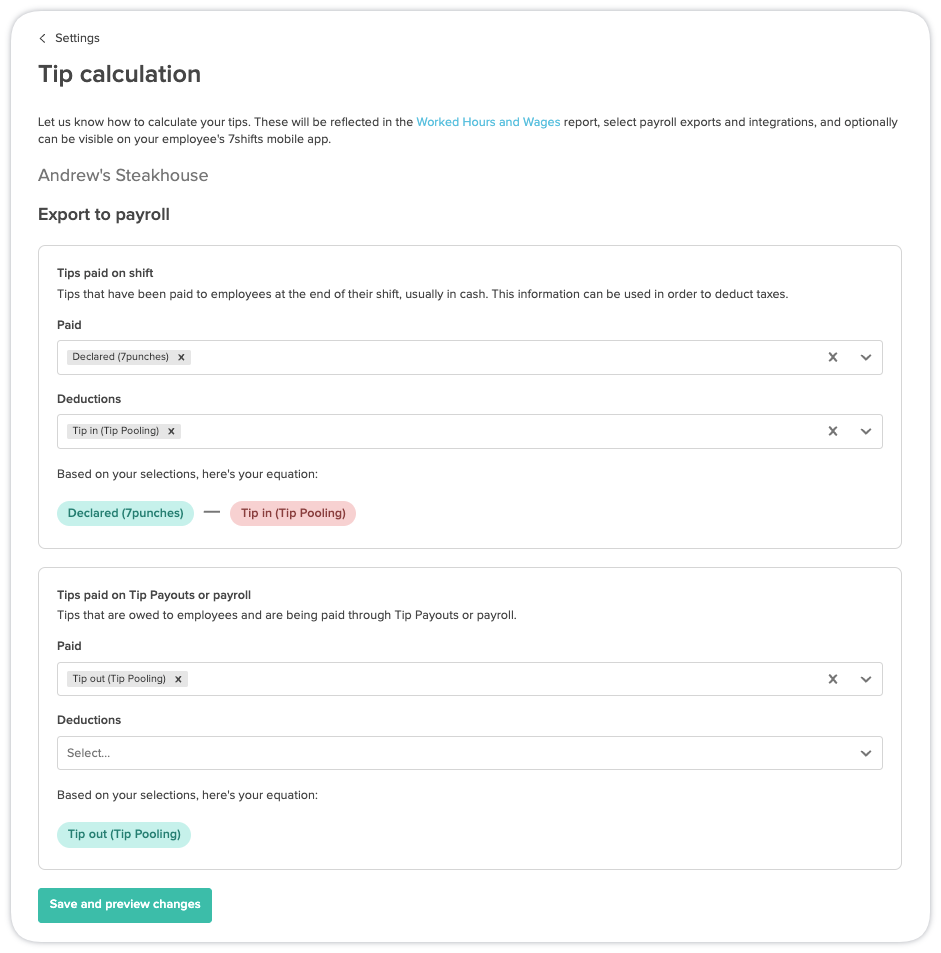This screenshot has width=941, height=953.
Task: Clear all in Tips paid on shift Paid field
Action: coord(832,357)
